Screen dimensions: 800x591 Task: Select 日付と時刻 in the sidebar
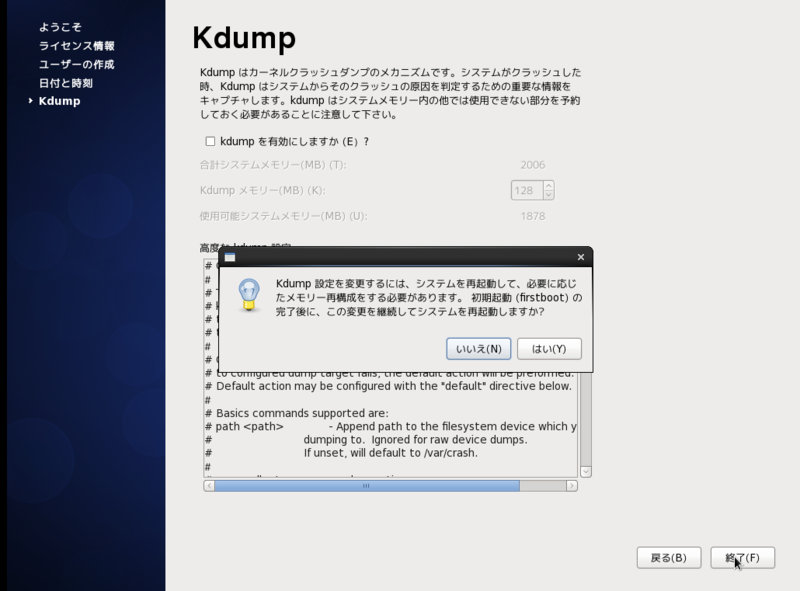[x=66, y=83]
